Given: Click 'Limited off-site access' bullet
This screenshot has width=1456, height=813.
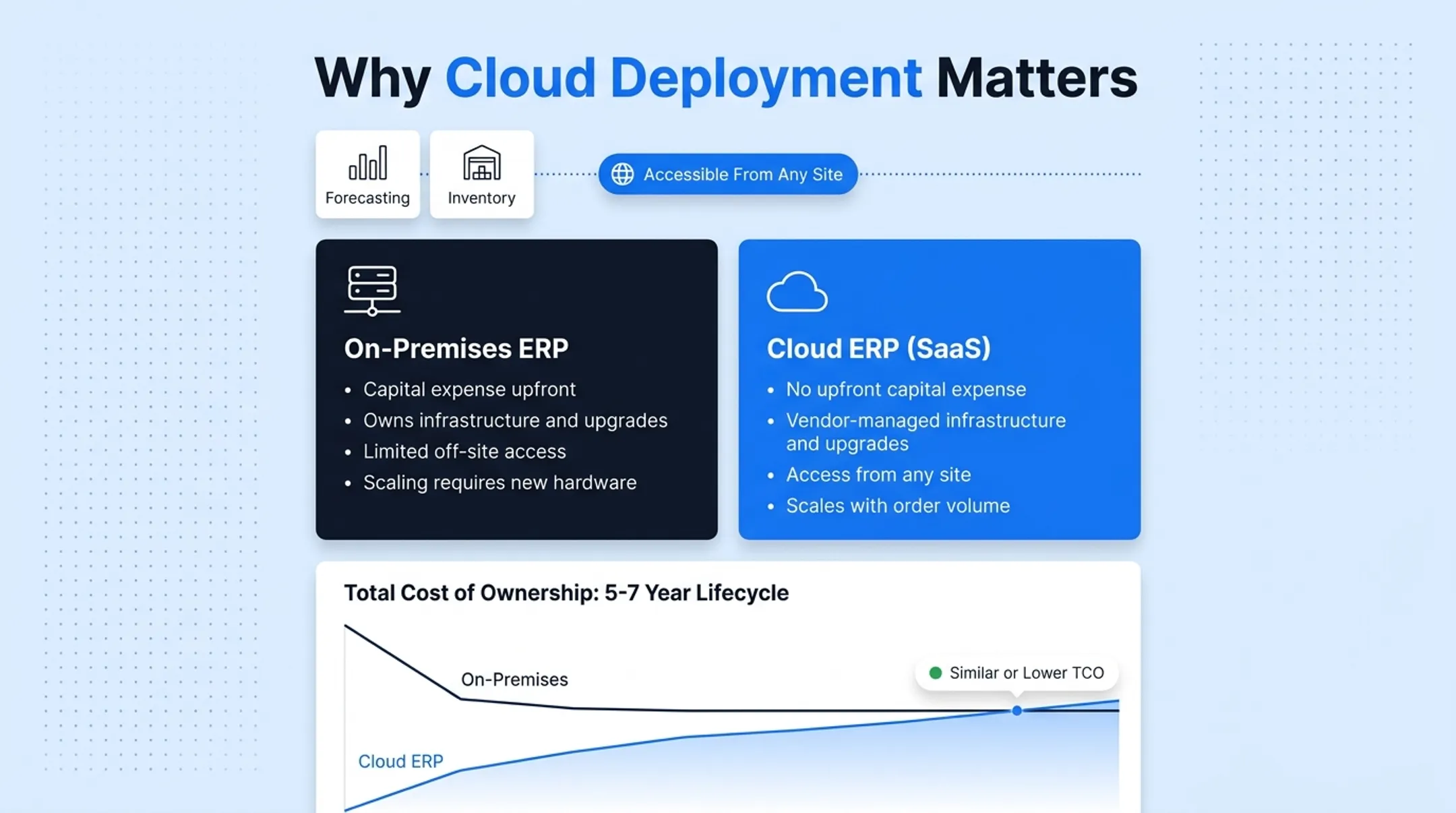Looking at the screenshot, I should (x=464, y=452).
